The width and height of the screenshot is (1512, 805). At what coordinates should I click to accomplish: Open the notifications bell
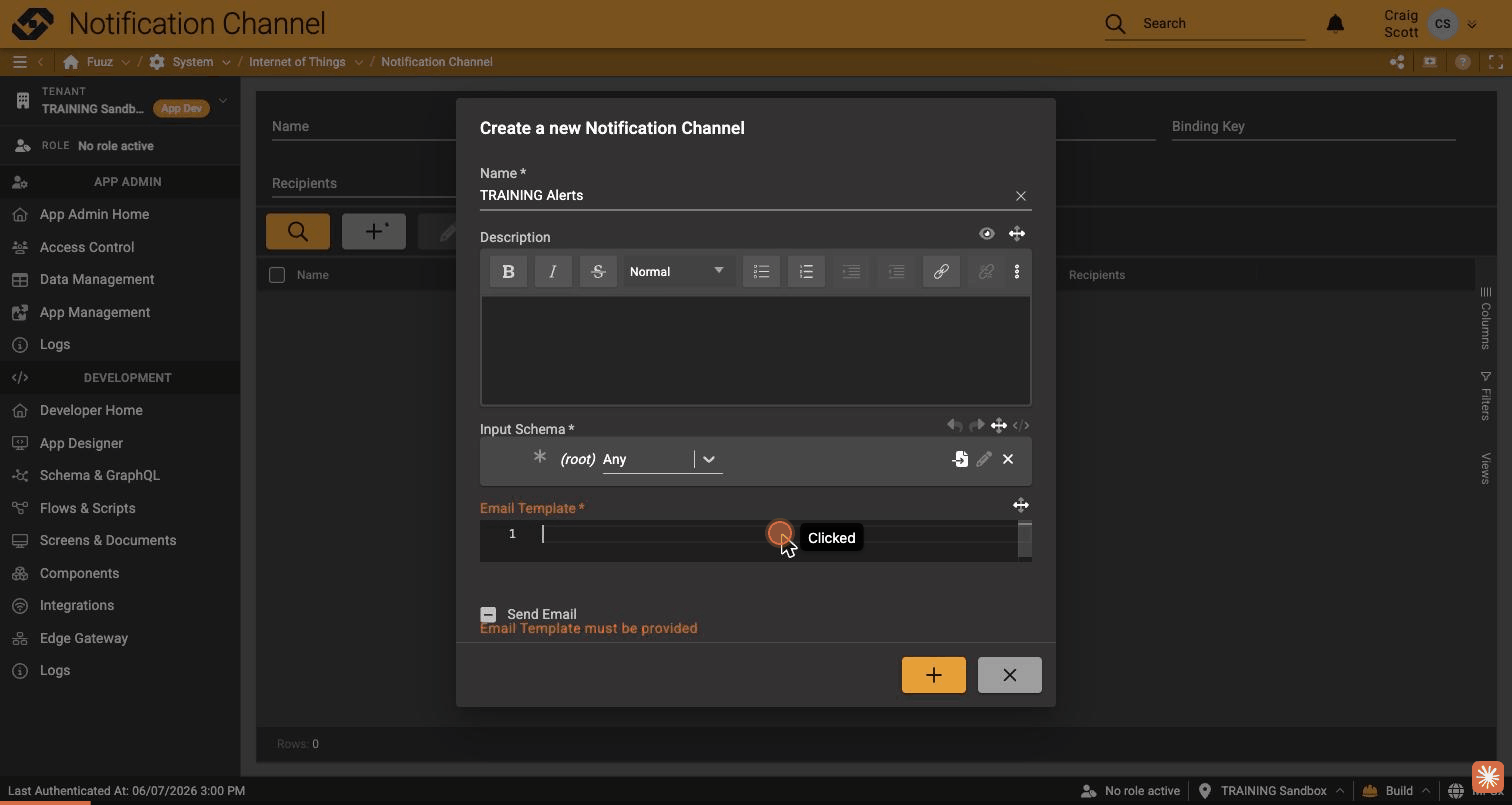(1335, 23)
